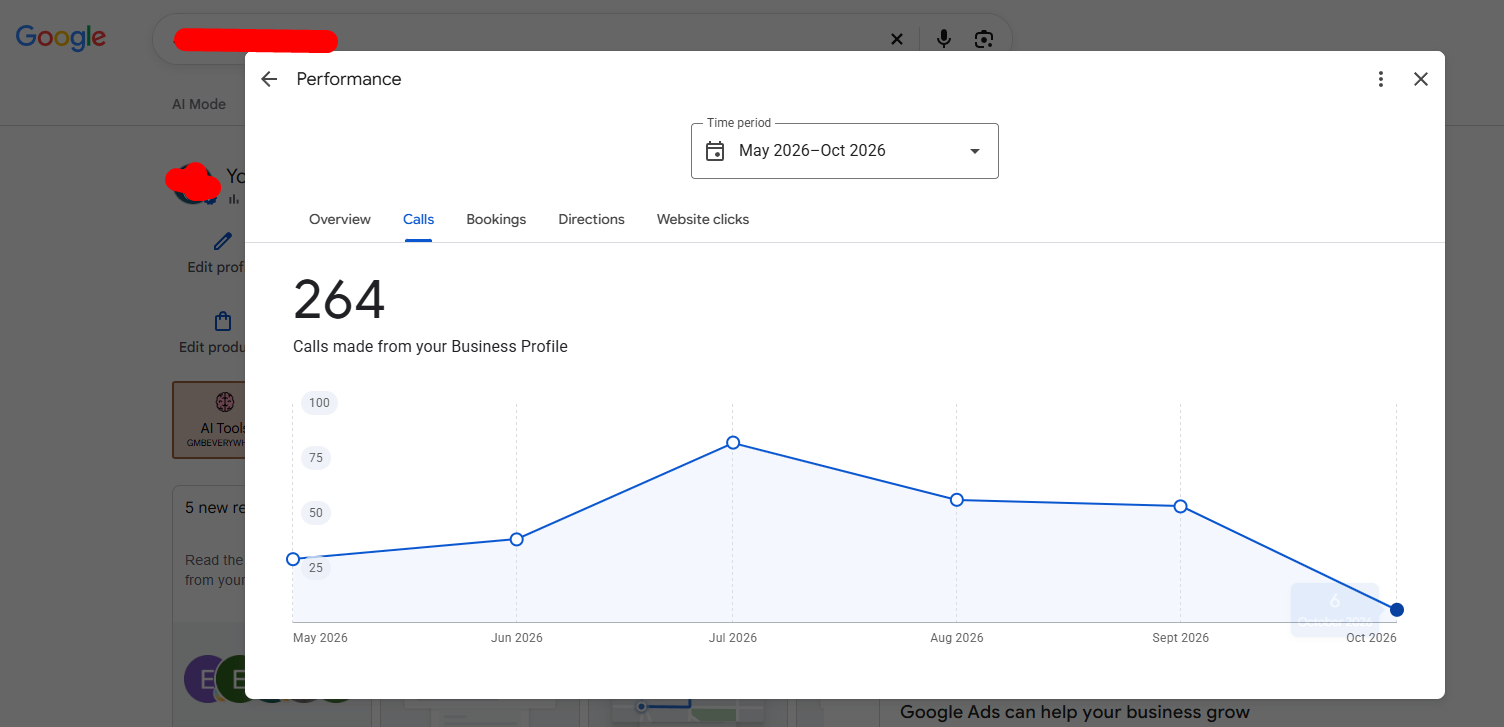Click the "Oct 2026" x-axis label
Screen dimensions: 1504x727
1371,638
